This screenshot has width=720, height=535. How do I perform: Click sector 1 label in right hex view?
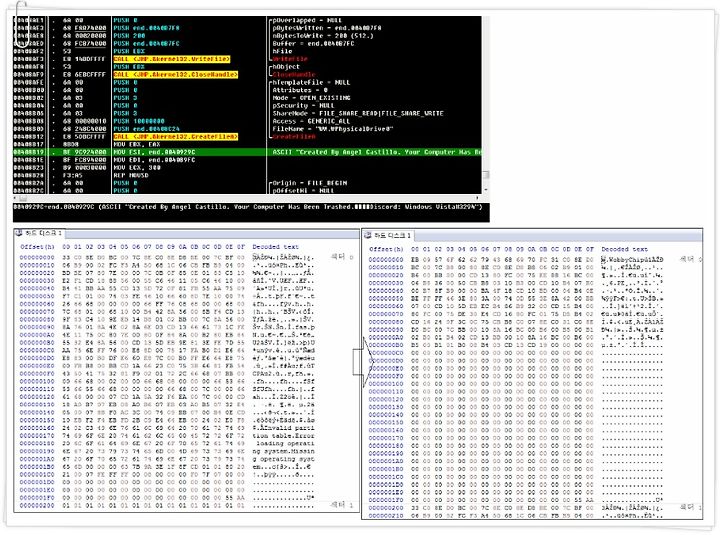[x=691, y=507]
